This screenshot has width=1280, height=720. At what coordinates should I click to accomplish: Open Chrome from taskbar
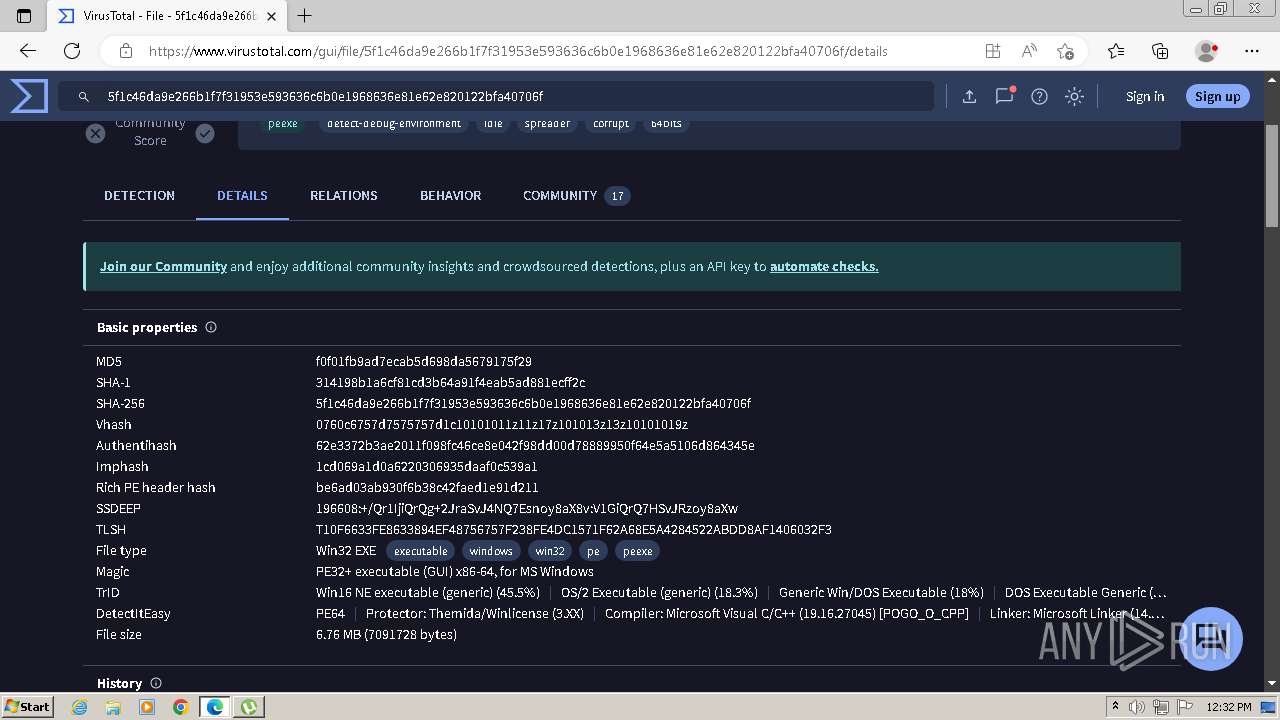180,707
